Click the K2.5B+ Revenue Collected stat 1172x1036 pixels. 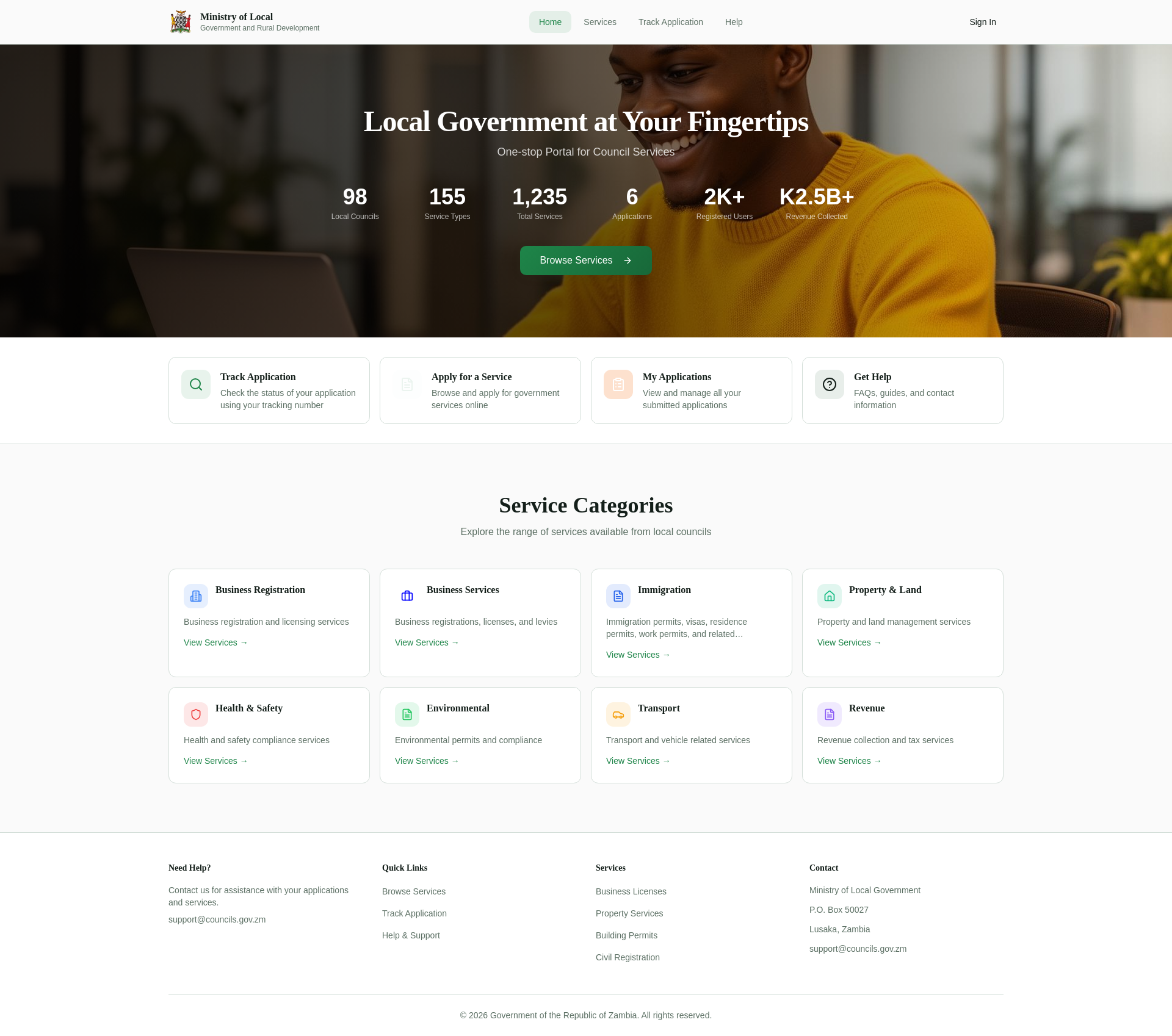pyautogui.click(x=817, y=203)
